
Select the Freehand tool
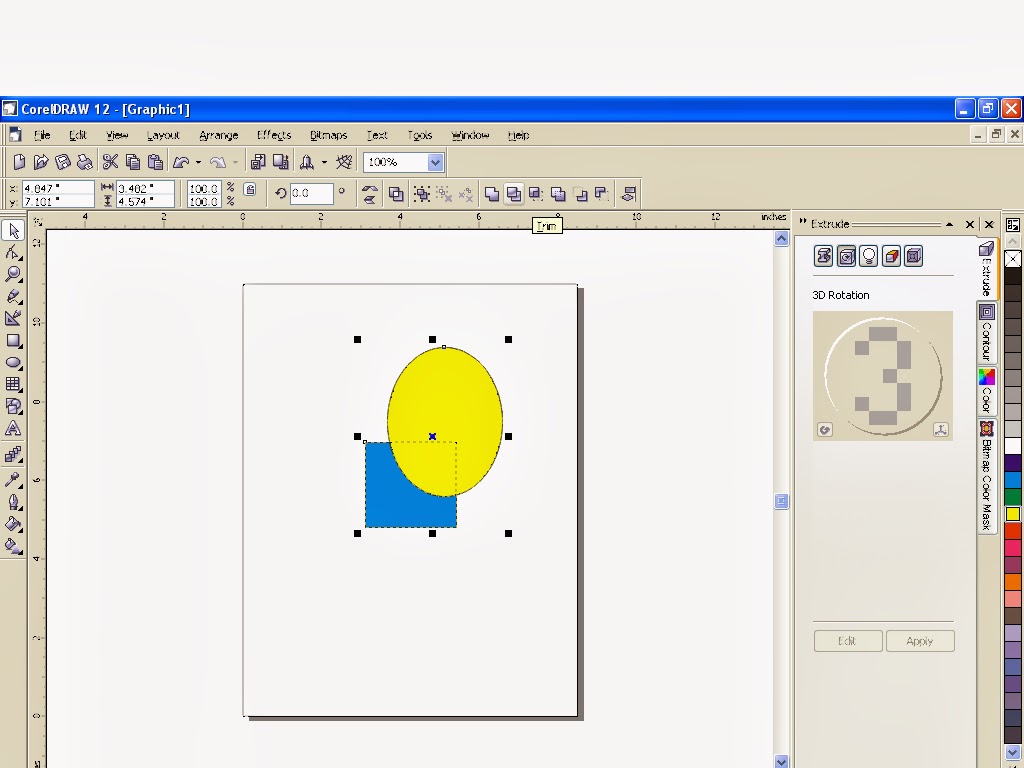(13, 296)
